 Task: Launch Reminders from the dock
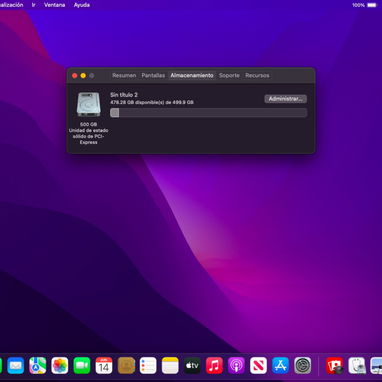pos(148,366)
